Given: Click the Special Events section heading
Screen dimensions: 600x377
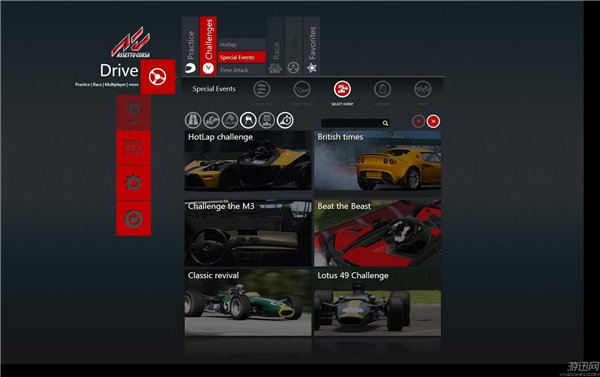Looking at the screenshot, I should (x=214, y=89).
